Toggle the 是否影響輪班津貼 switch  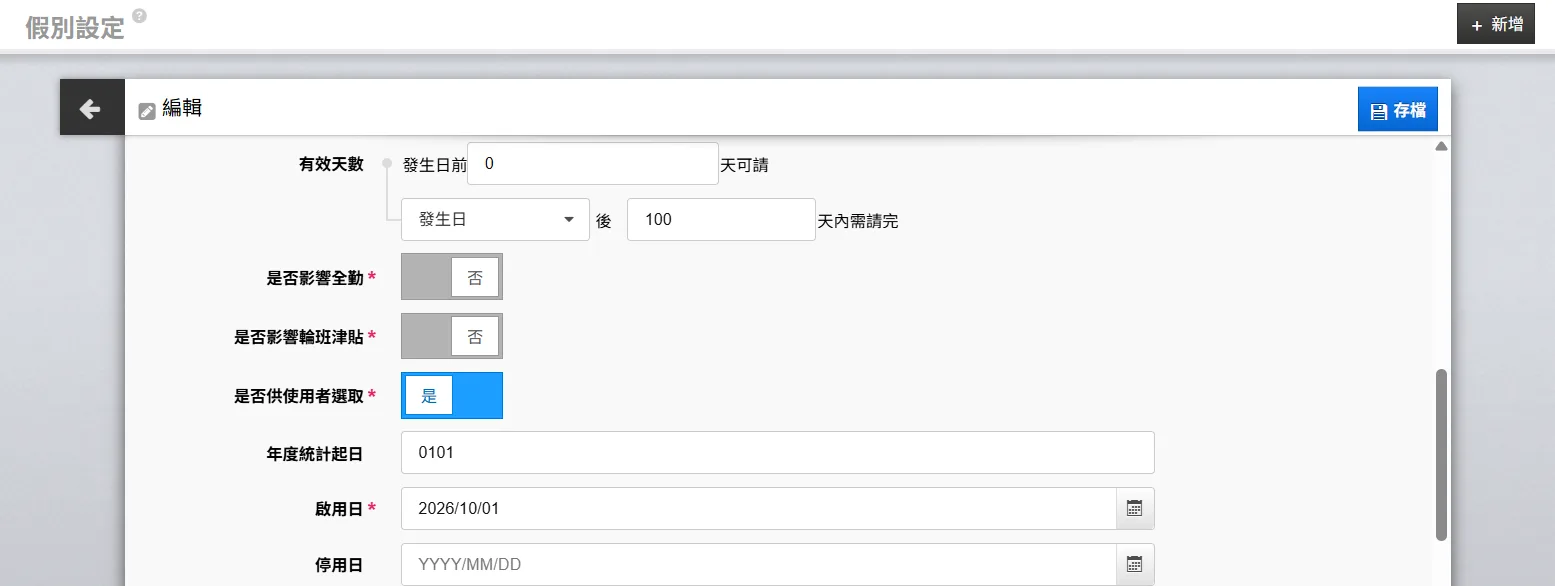click(452, 337)
